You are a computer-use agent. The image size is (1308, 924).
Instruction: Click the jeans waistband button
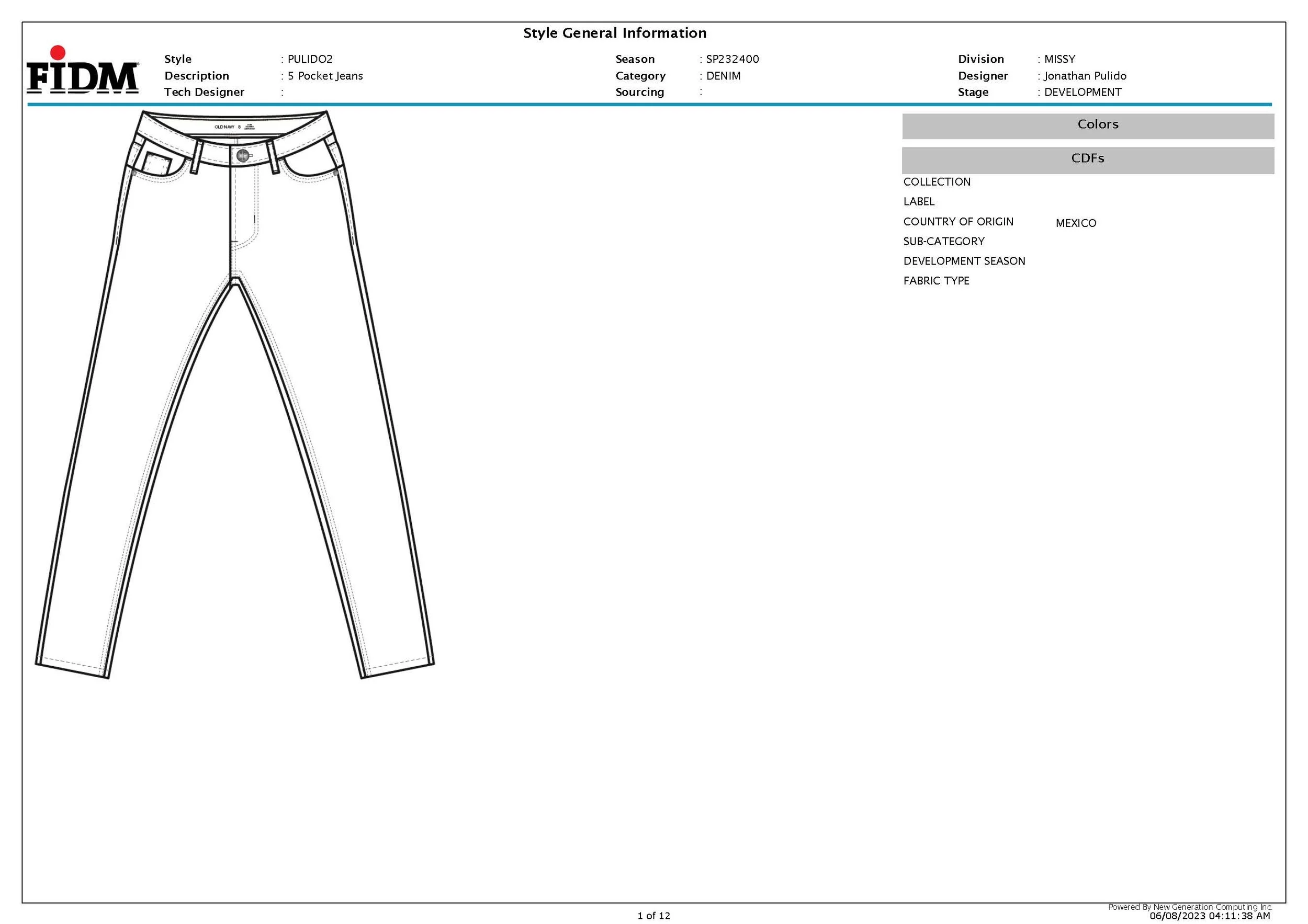(243, 155)
